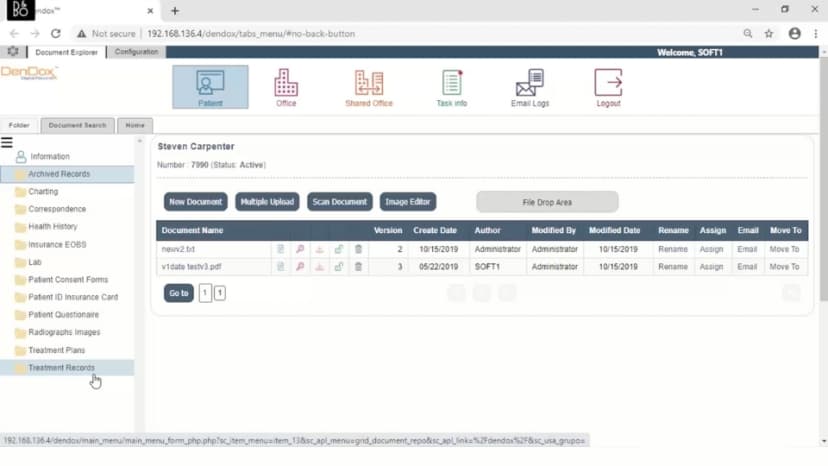Click download icon for neuv2.txt row
Viewport: 828px width, 466px height.
click(x=320, y=249)
